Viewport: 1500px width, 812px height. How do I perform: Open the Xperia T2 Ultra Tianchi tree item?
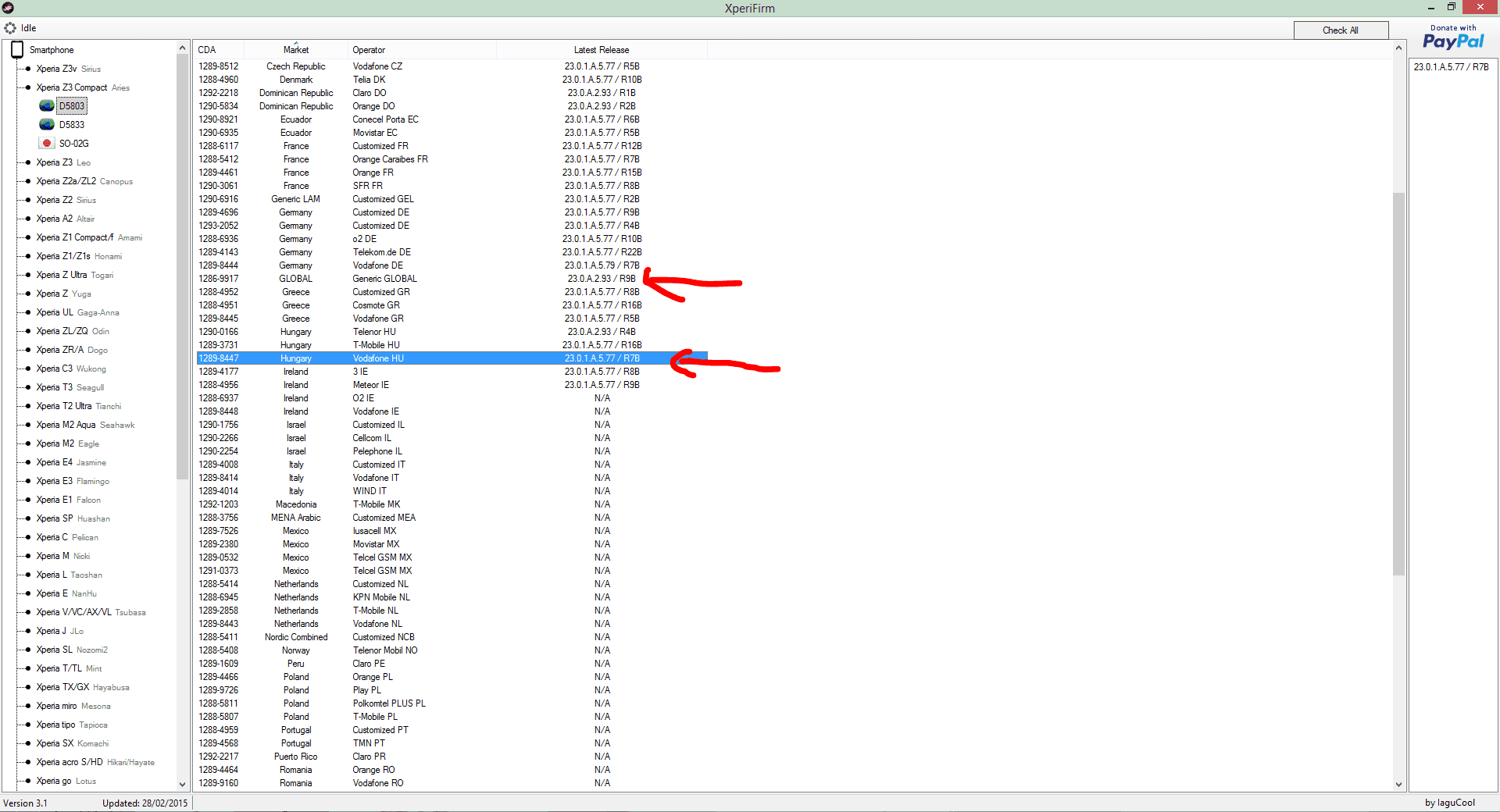click(x=79, y=406)
